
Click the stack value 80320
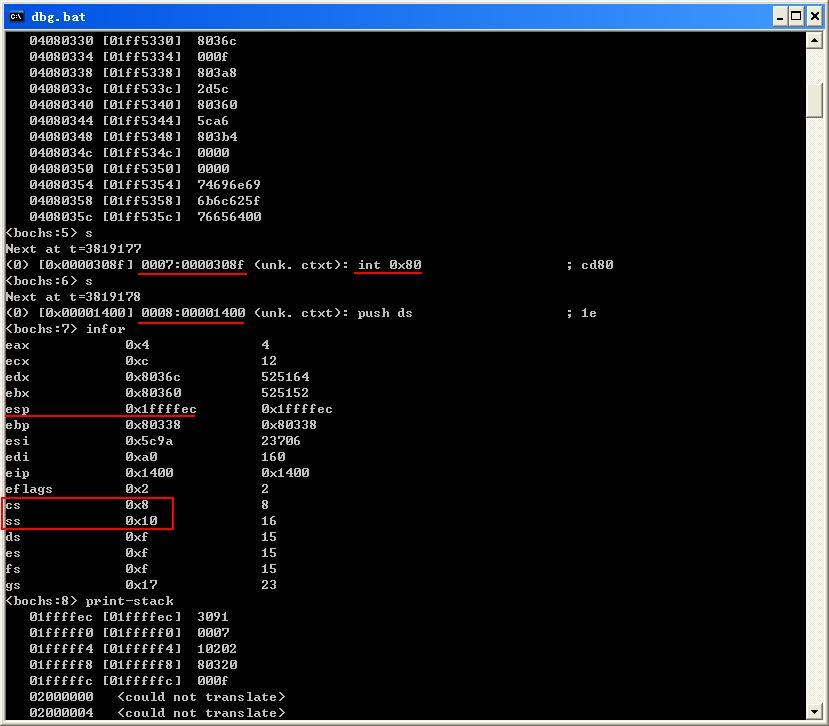(217, 665)
